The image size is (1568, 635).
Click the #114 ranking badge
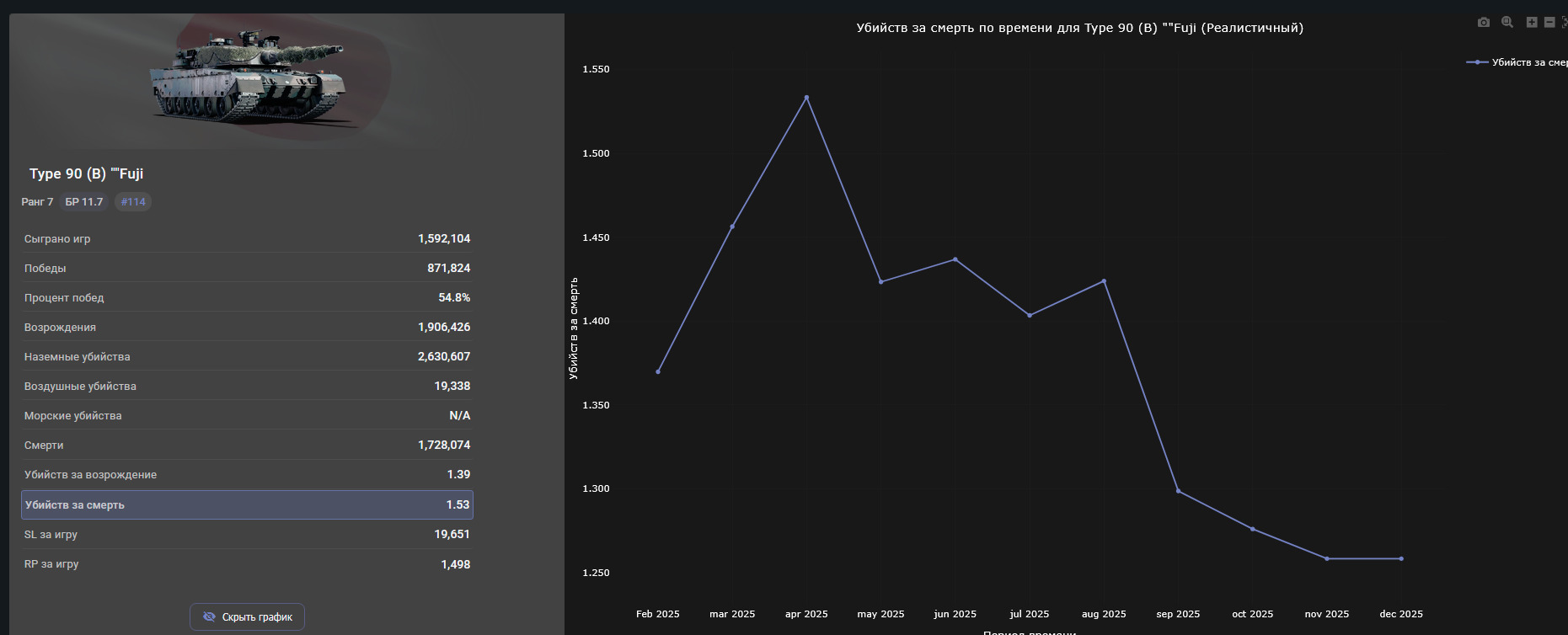coord(133,202)
